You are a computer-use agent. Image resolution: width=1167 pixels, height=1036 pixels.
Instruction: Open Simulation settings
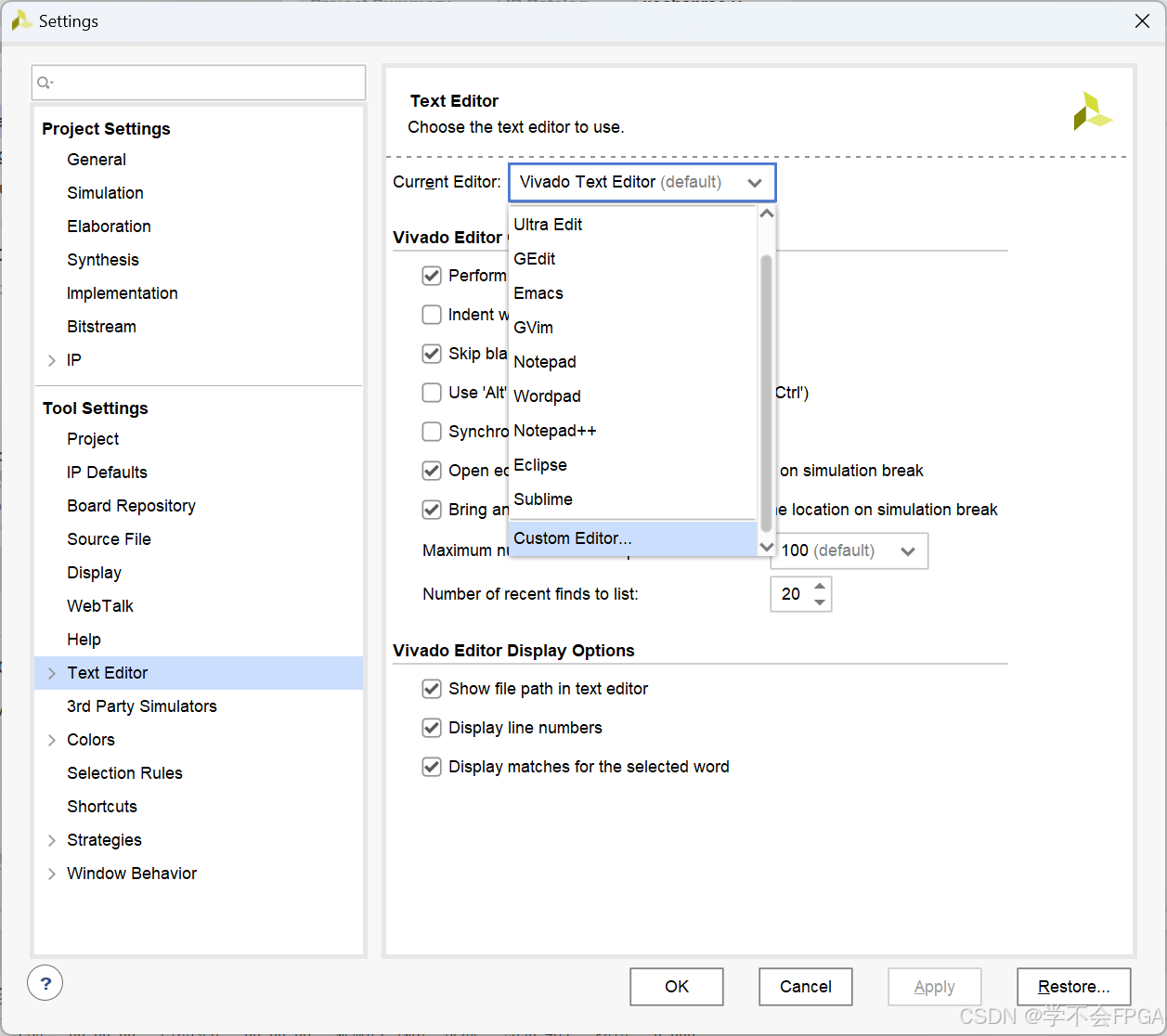click(x=105, y=193)
